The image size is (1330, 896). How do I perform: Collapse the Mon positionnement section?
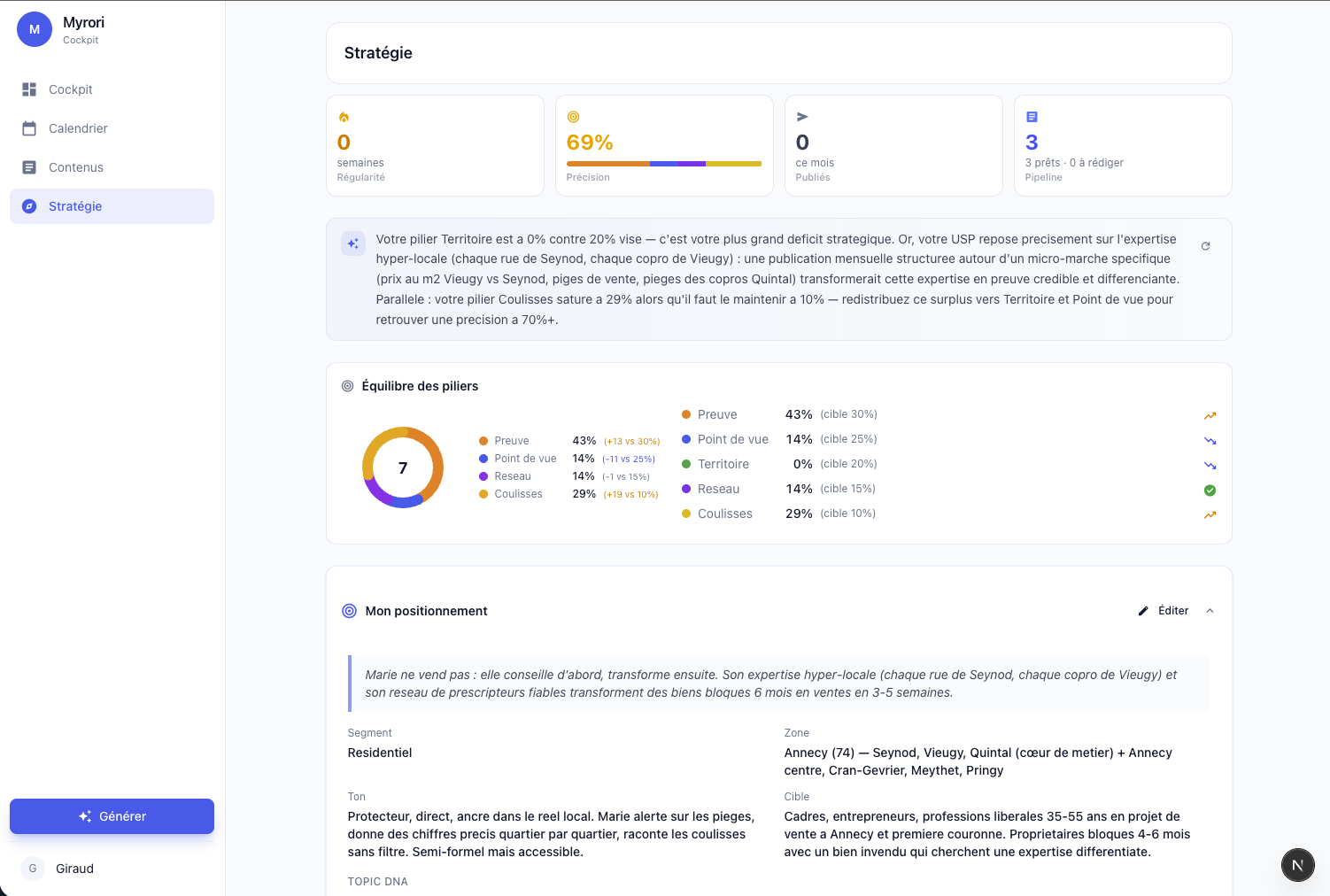pyautogui.click(x=1210, y=611)
